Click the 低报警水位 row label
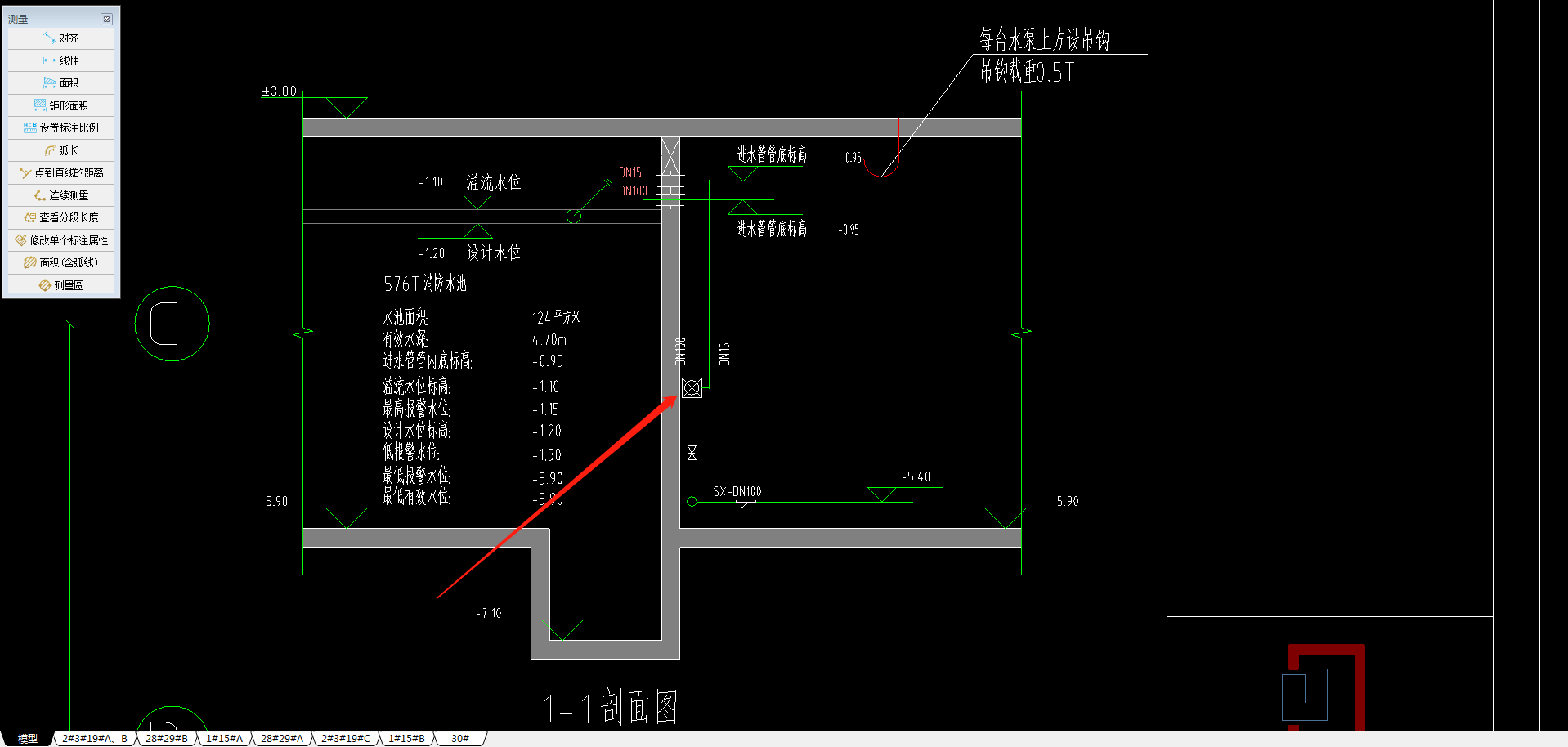The image size is (1568, 747). click(x=410, y=452)
